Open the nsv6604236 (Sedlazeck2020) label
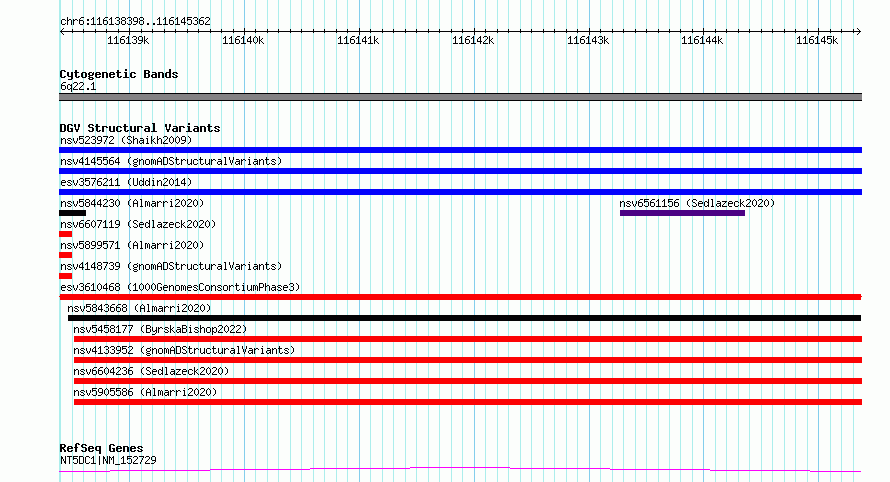The image size is (890, 482). (151, 371)
